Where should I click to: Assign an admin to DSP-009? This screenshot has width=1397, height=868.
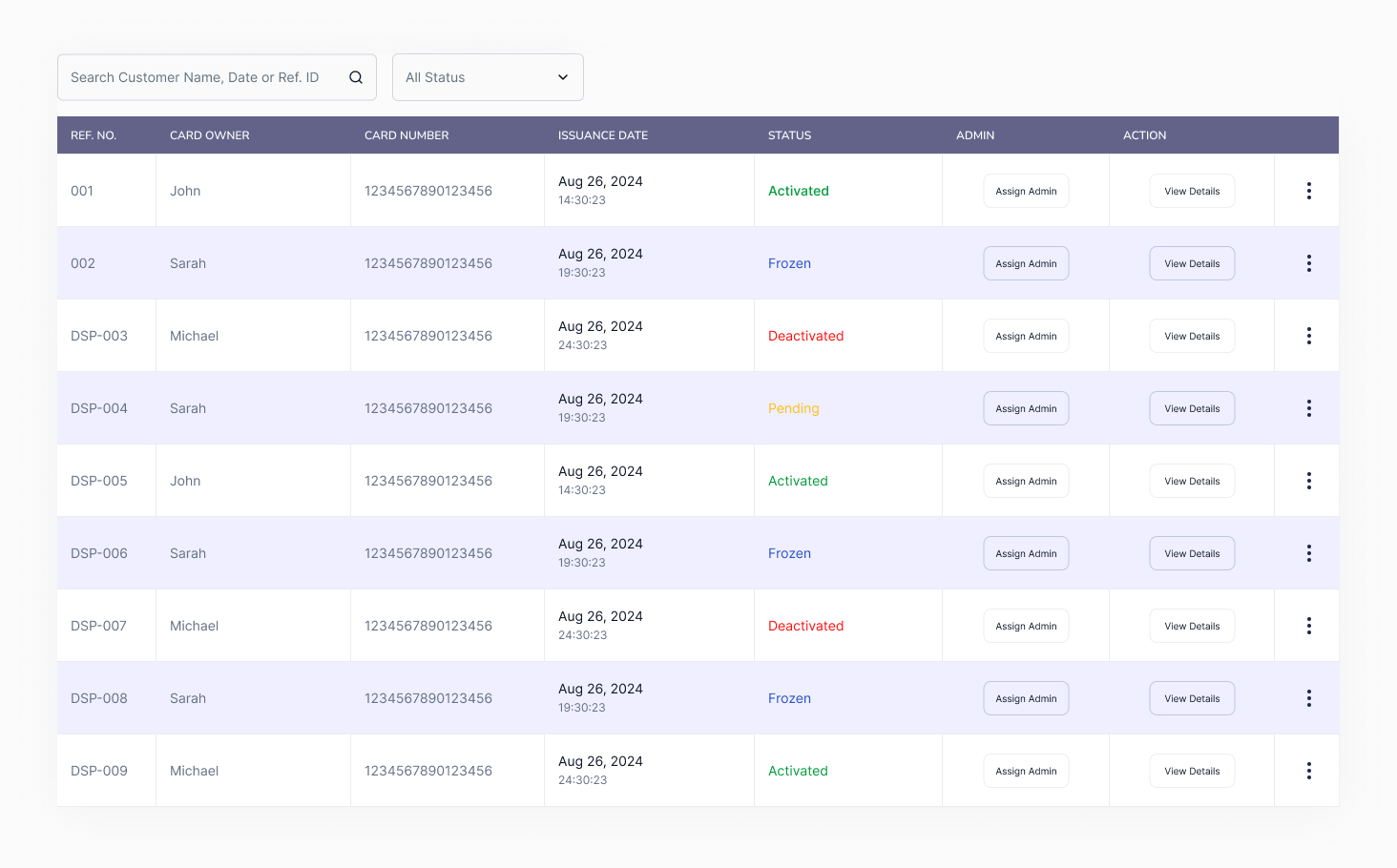point(1026,771)
